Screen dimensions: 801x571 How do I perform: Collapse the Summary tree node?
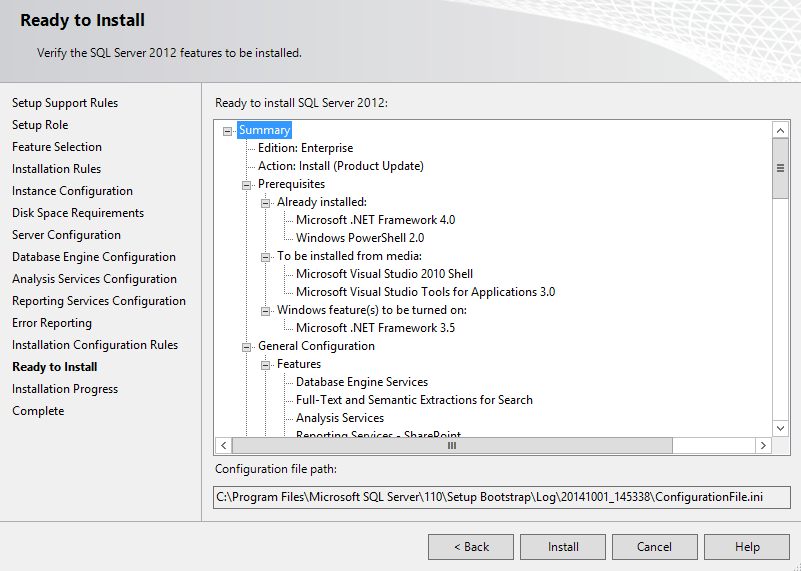228,130
